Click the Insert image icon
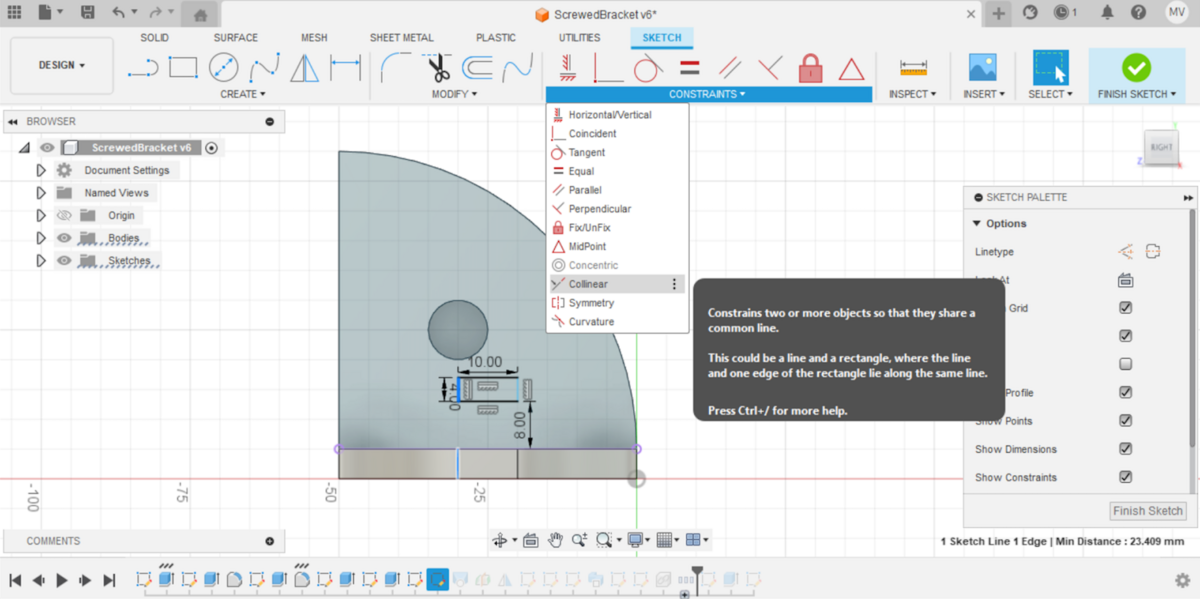This screenshot has height=599, width=1200. click(982, 68)
